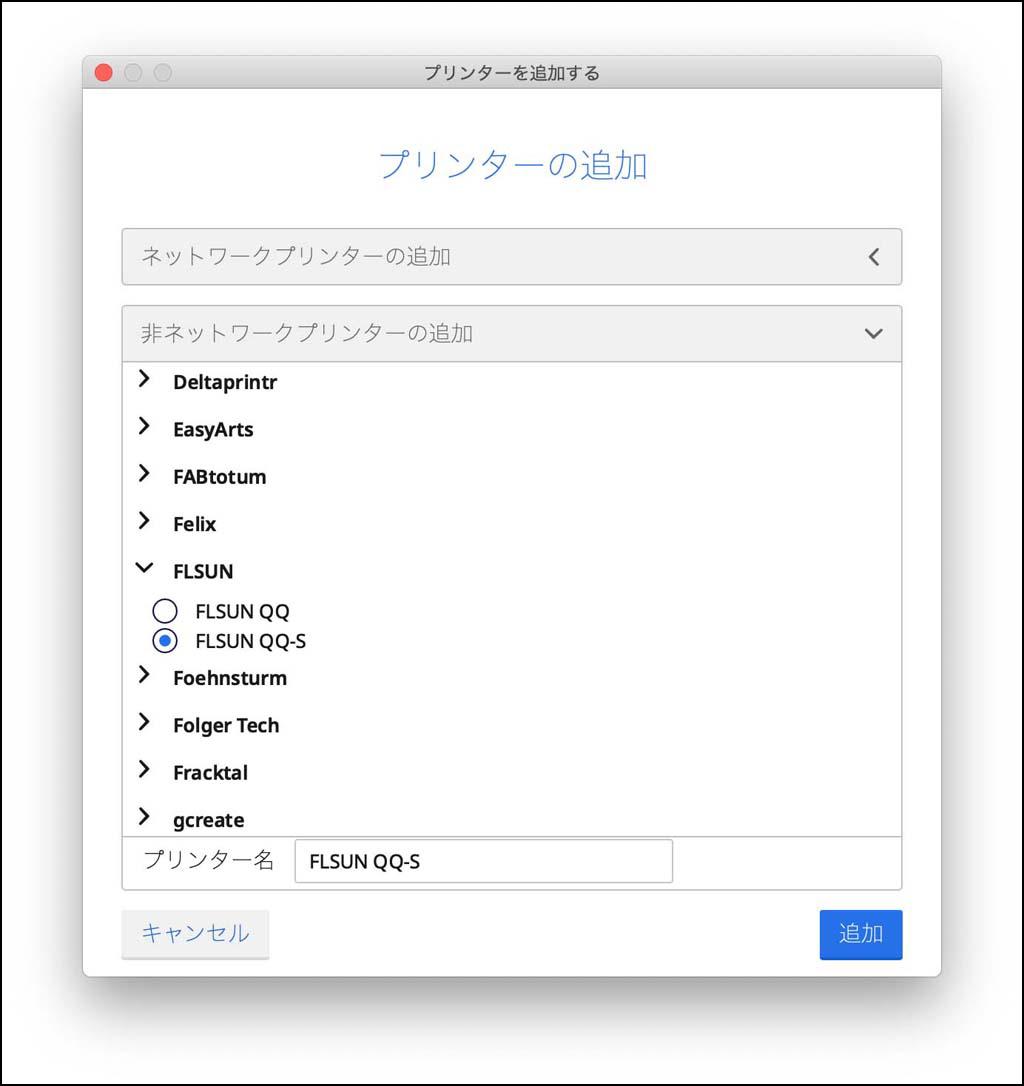Click the FLSUN group label text
The image size is (1024, 1086).
[203, 571]
